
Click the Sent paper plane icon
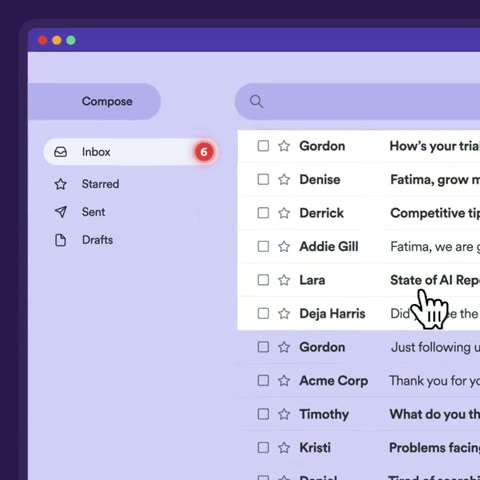pos(61,212)
